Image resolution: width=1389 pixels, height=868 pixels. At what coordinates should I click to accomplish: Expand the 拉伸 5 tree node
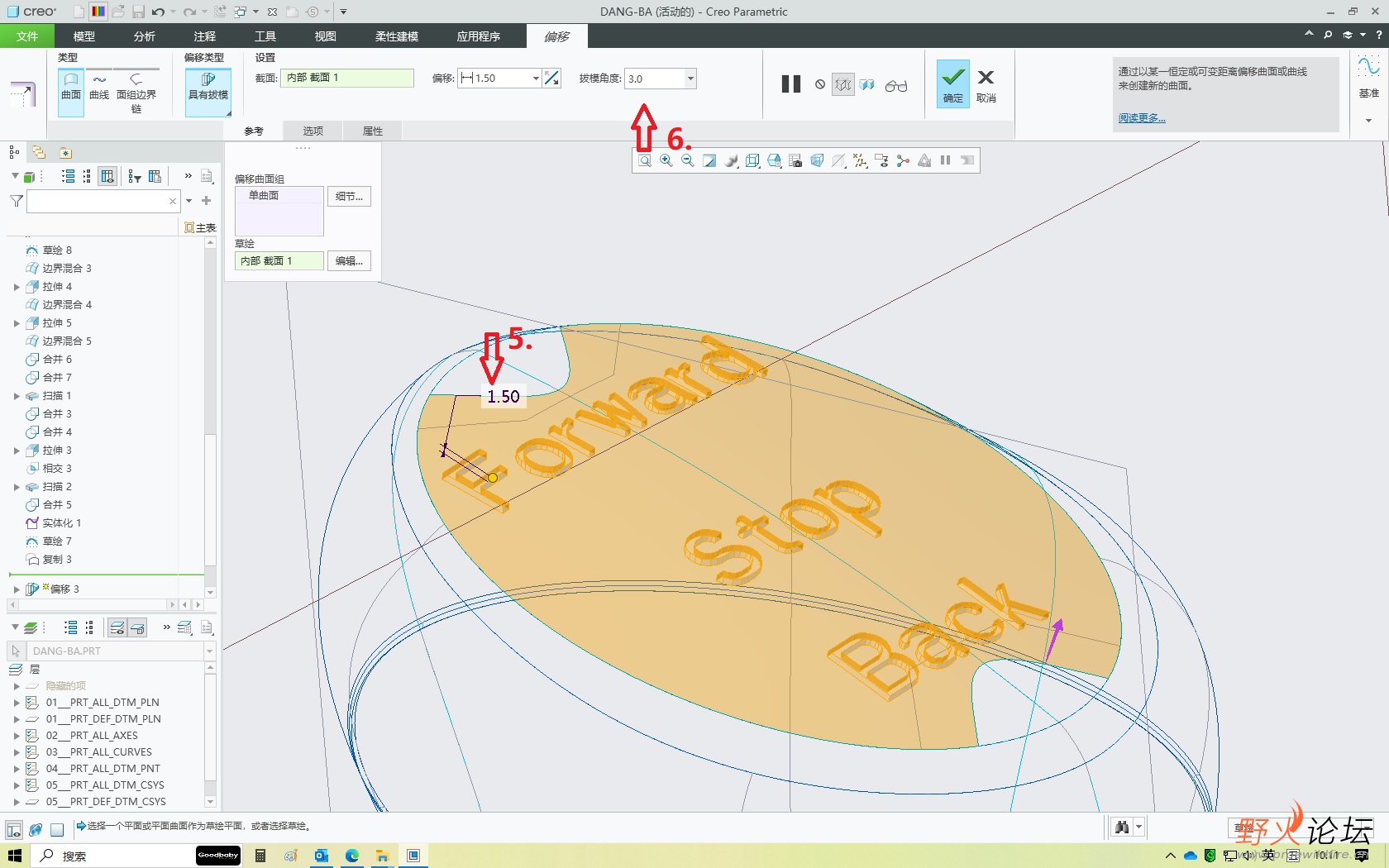17,323
